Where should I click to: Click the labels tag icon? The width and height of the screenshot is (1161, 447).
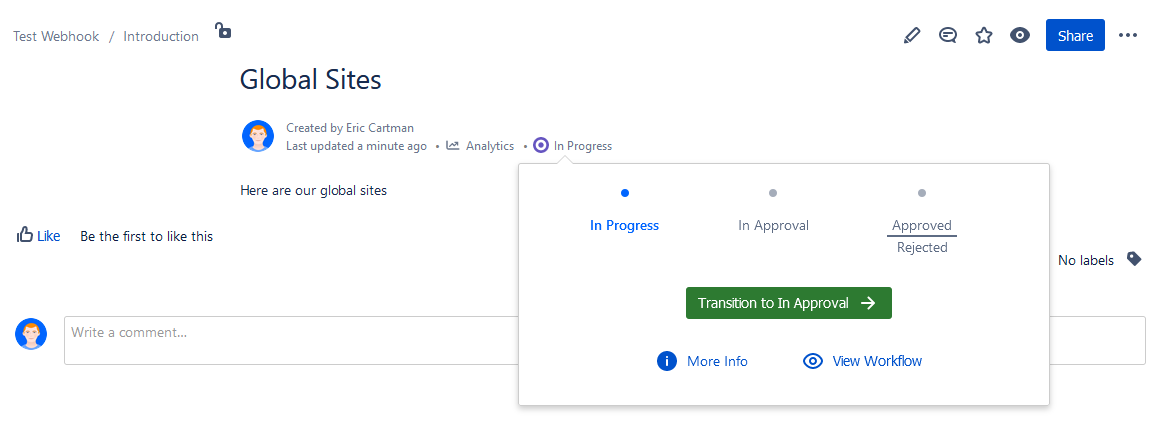point(1134,259)
